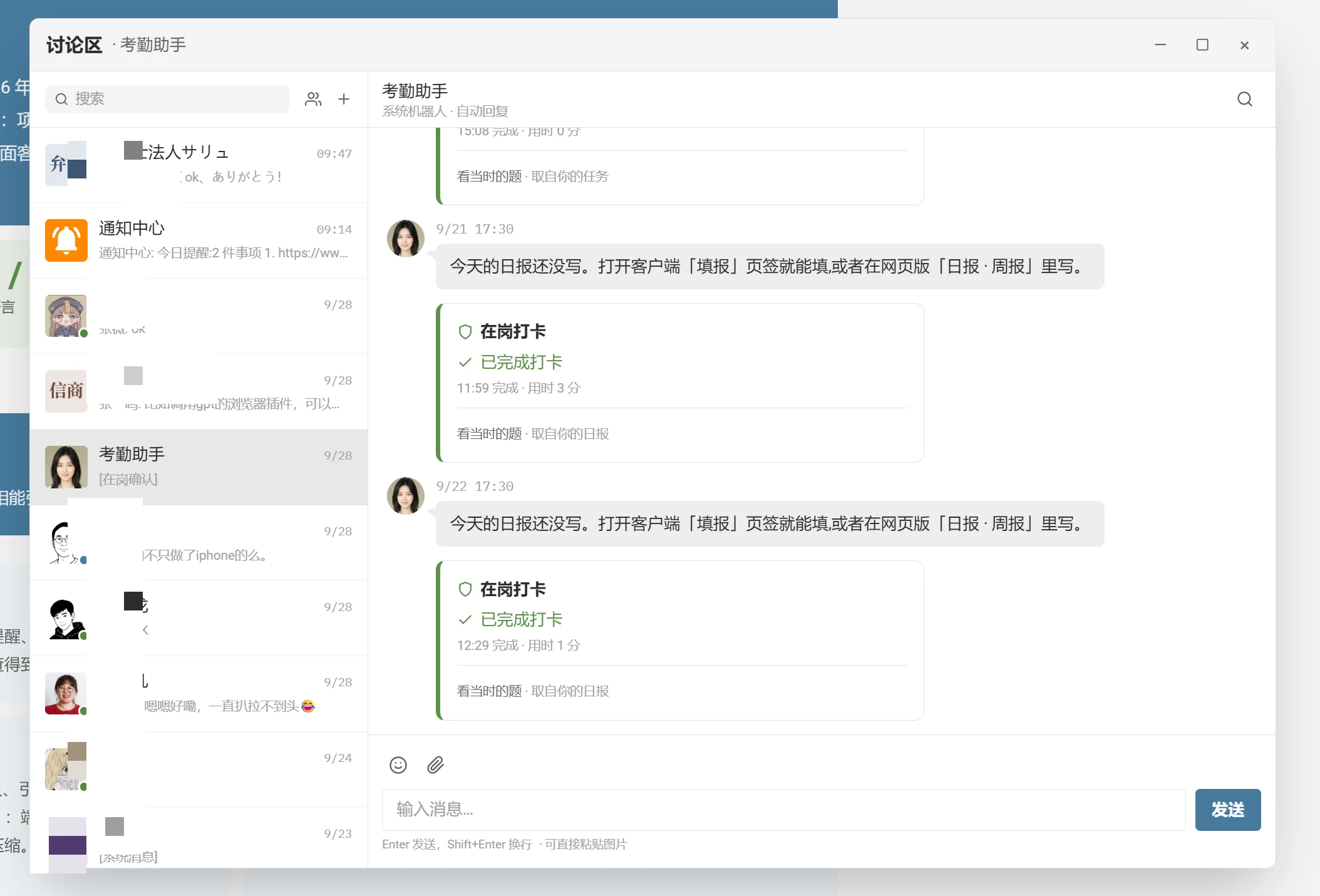Click the 考勤助手 avatar on 9/22 message
This screenshot has height=896, width=1320.
406,496
